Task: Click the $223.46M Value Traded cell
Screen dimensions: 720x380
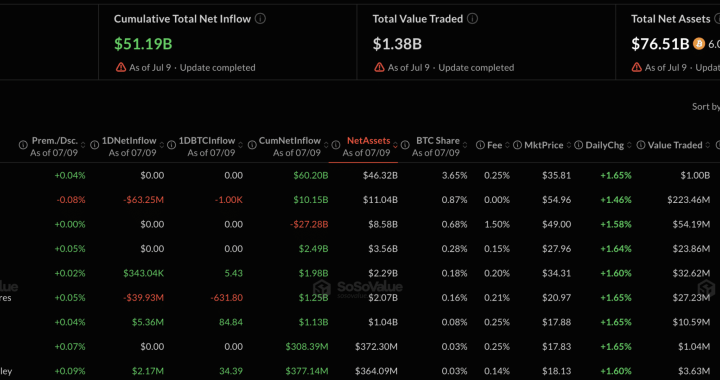Action: 688,200
